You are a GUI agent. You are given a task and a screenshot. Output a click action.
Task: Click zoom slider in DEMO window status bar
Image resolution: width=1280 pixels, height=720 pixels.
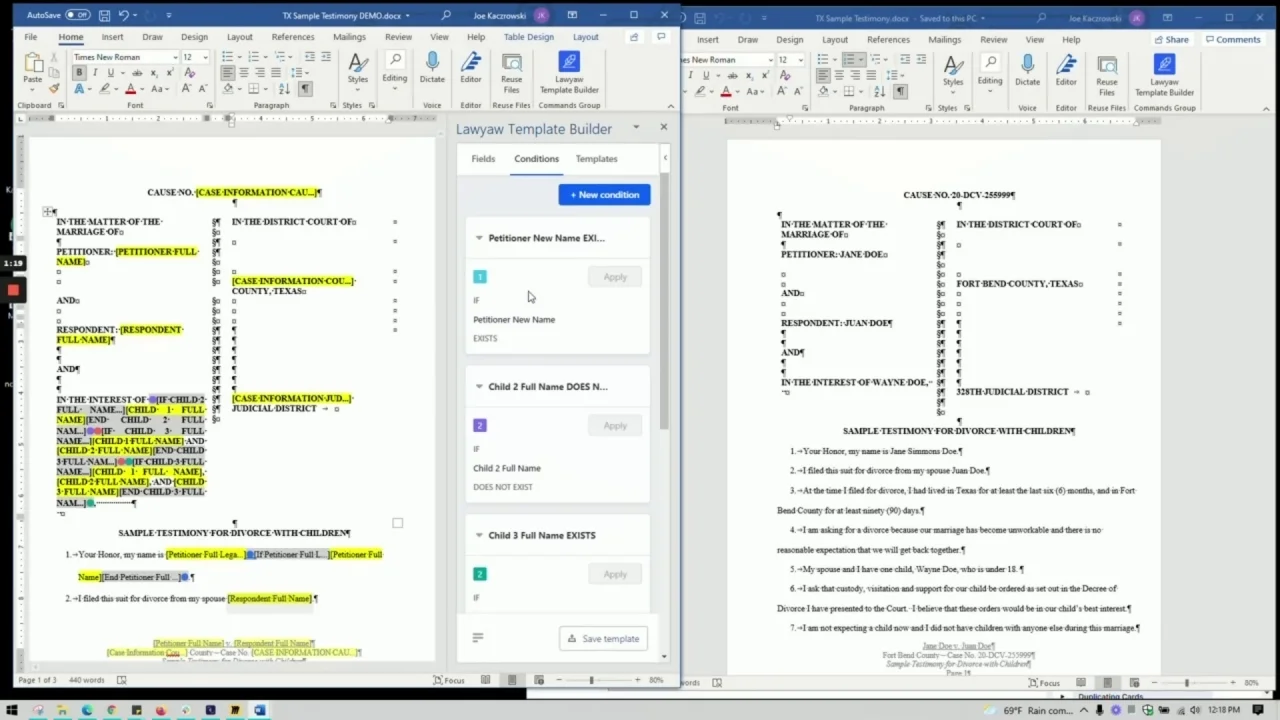click(x=591, y=681)
